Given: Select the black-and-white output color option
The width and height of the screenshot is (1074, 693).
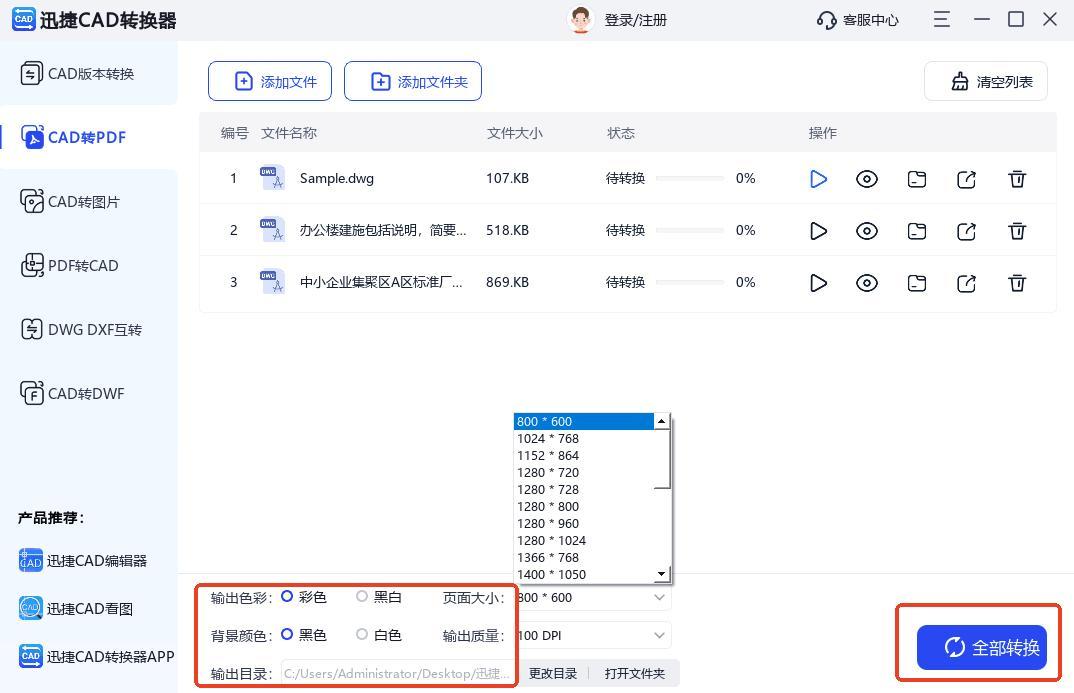Looking at the screenshot, I should coord(363,596).
